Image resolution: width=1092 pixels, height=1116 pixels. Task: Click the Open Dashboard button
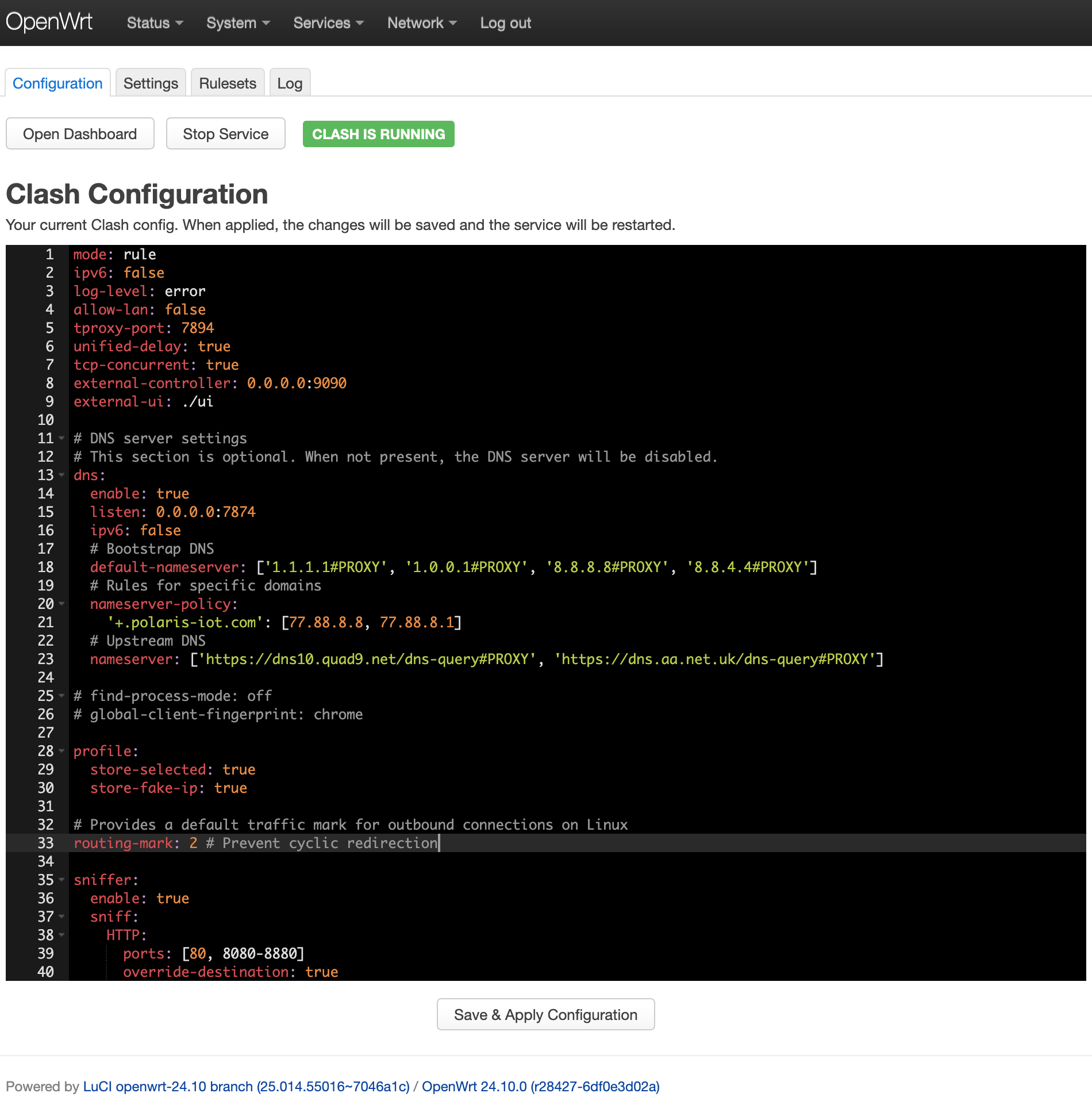(x=80, y=134)
